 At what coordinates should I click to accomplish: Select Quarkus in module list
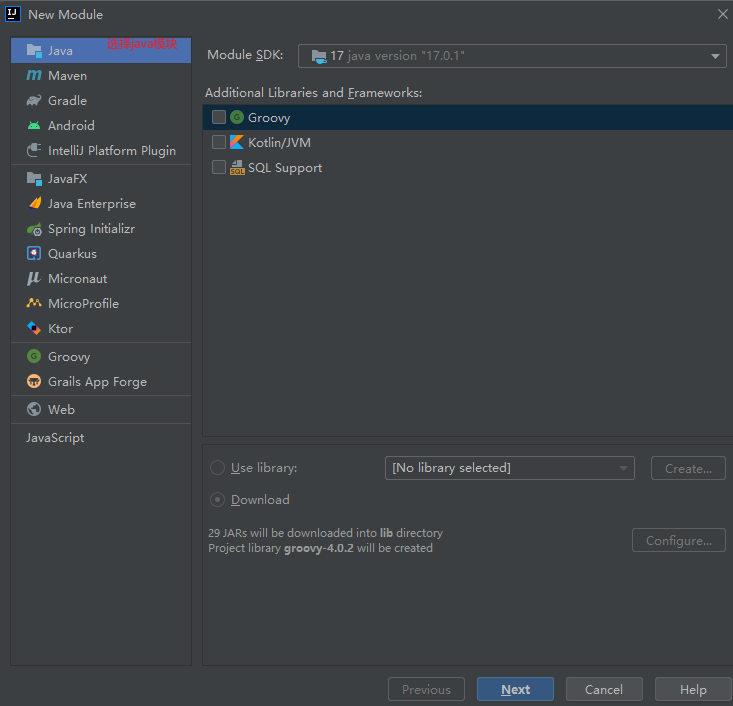coord(101,253)
